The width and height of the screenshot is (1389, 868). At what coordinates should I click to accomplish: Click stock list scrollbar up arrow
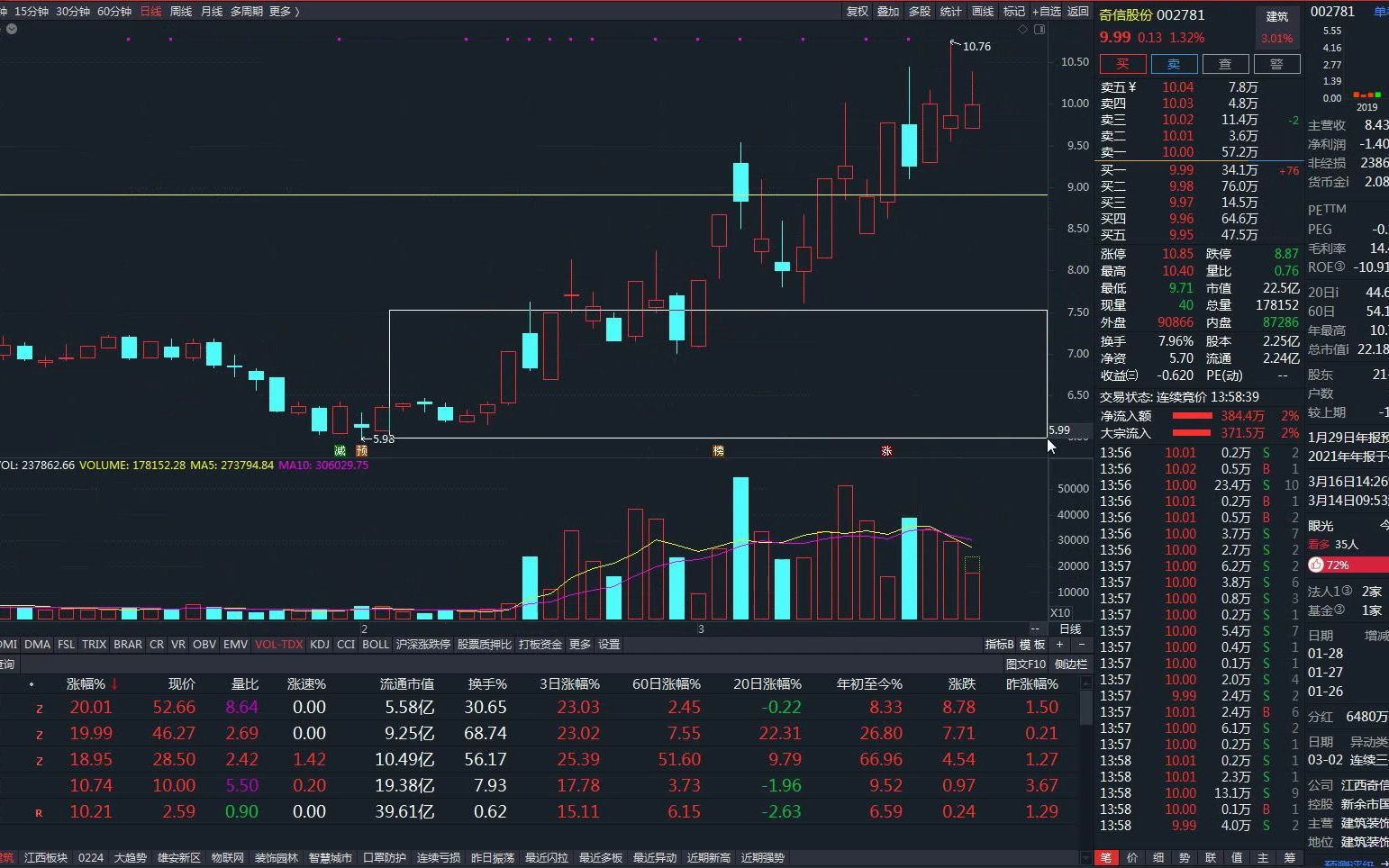1086,683
